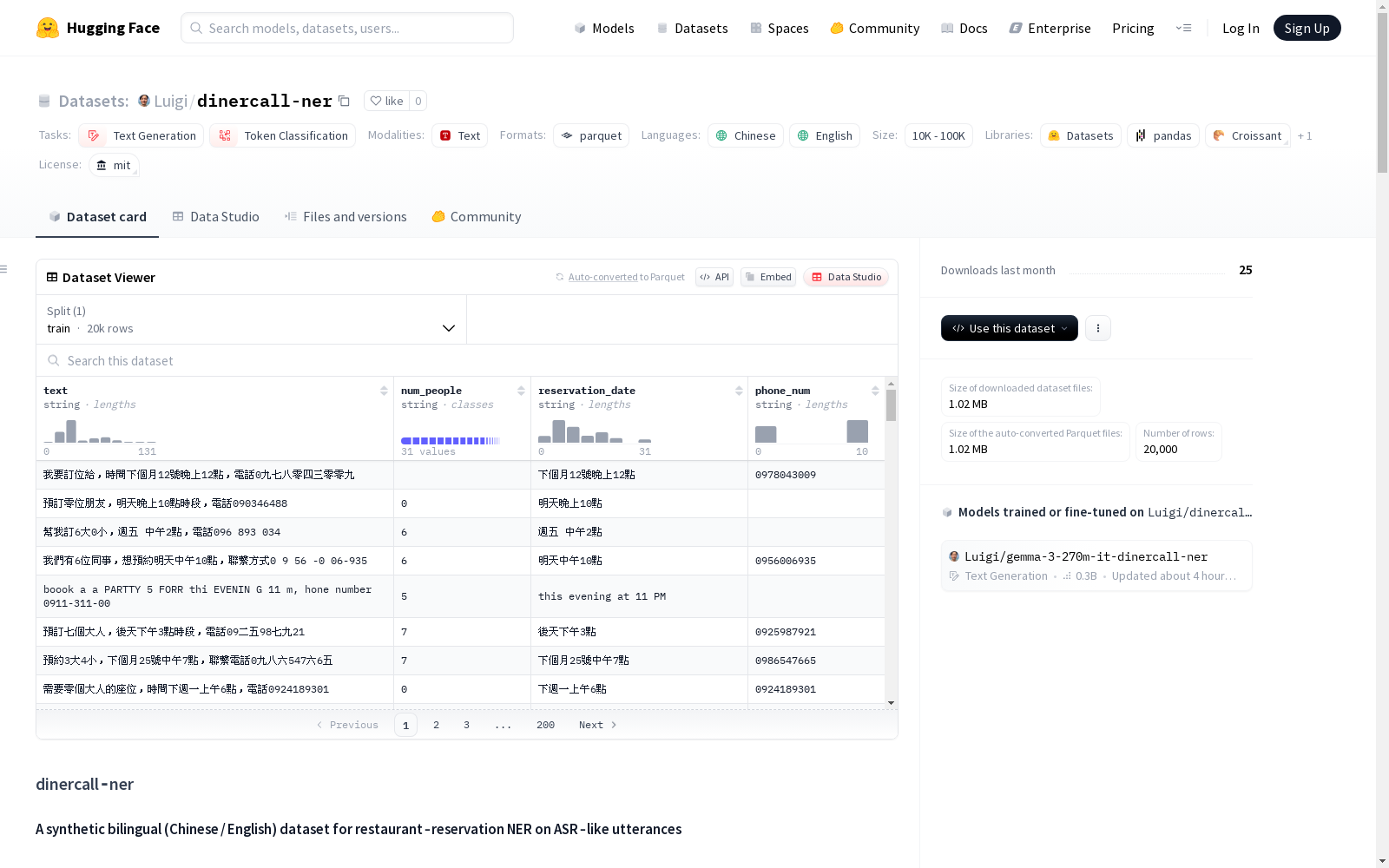Click the num_people classes distribution bar

(x=451, y=441)
